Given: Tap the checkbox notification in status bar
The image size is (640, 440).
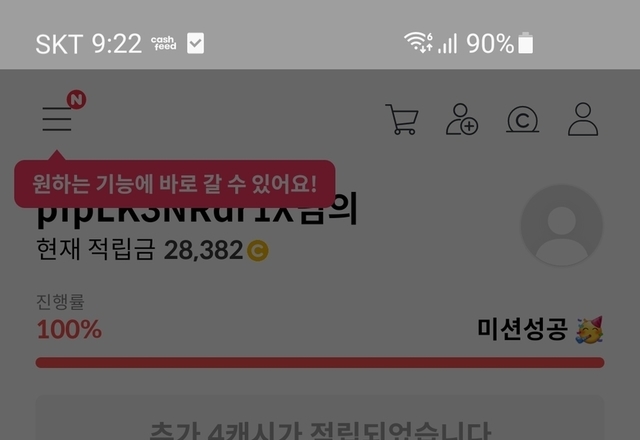Looking at the screenshot, I should click(196, 43).
